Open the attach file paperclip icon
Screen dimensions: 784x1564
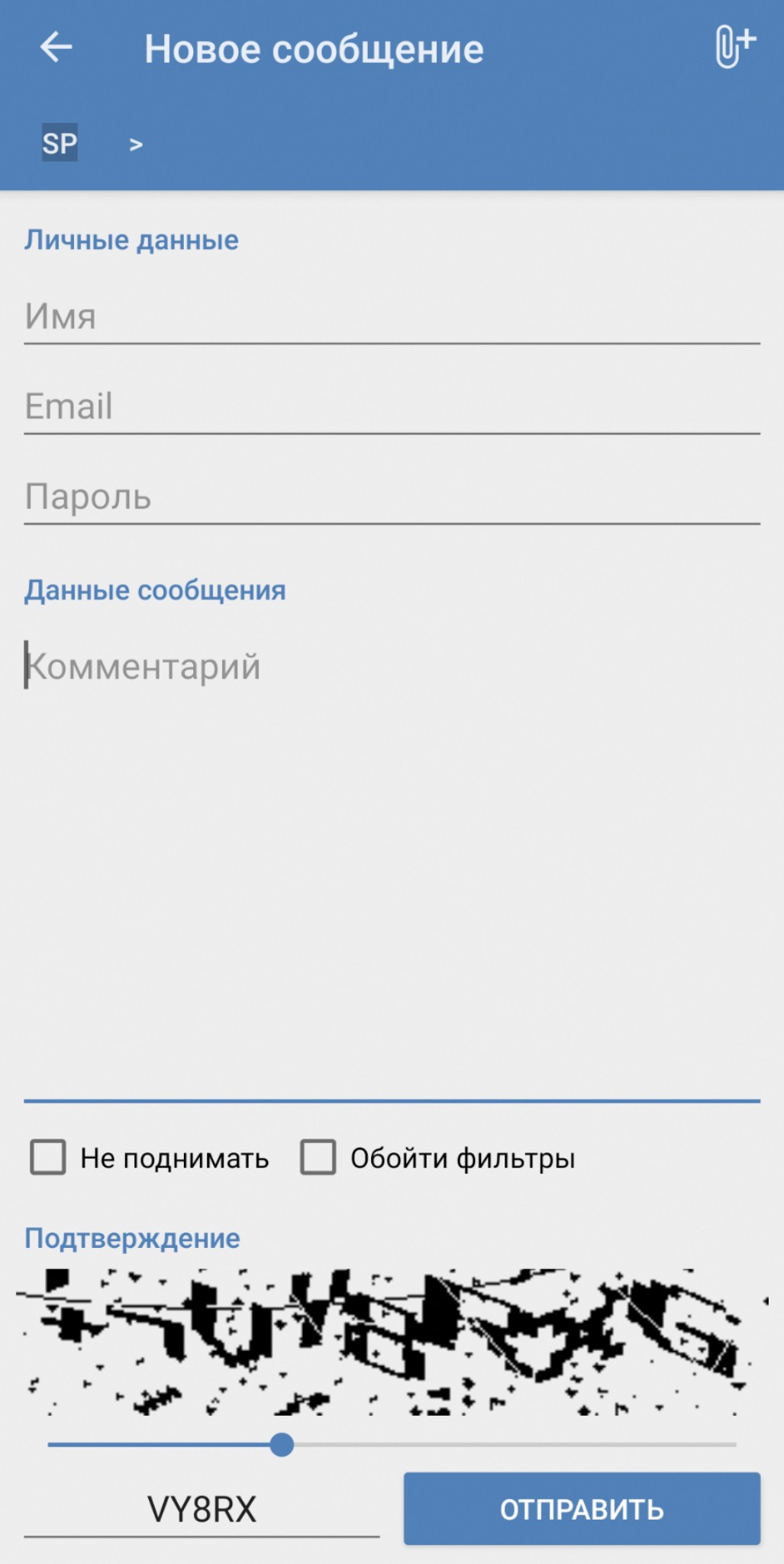tap(735, 47)
